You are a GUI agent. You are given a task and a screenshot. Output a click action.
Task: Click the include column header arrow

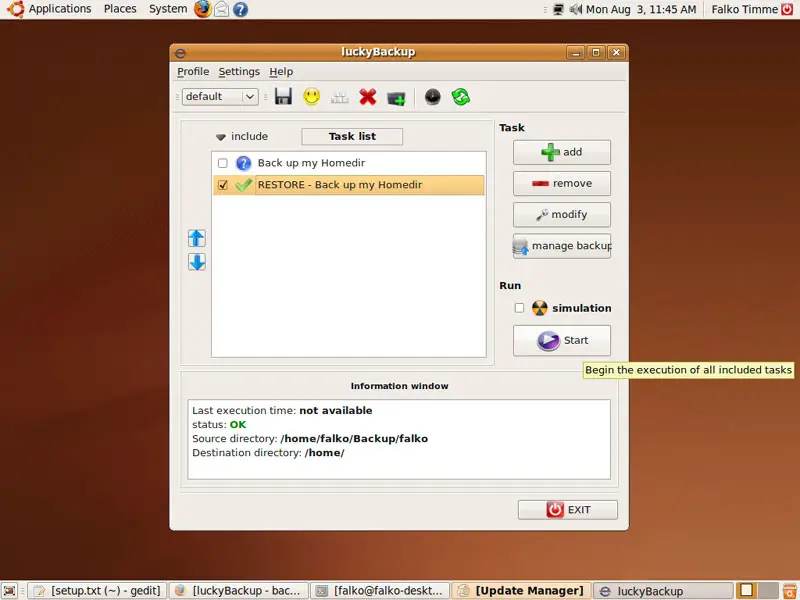220,137
